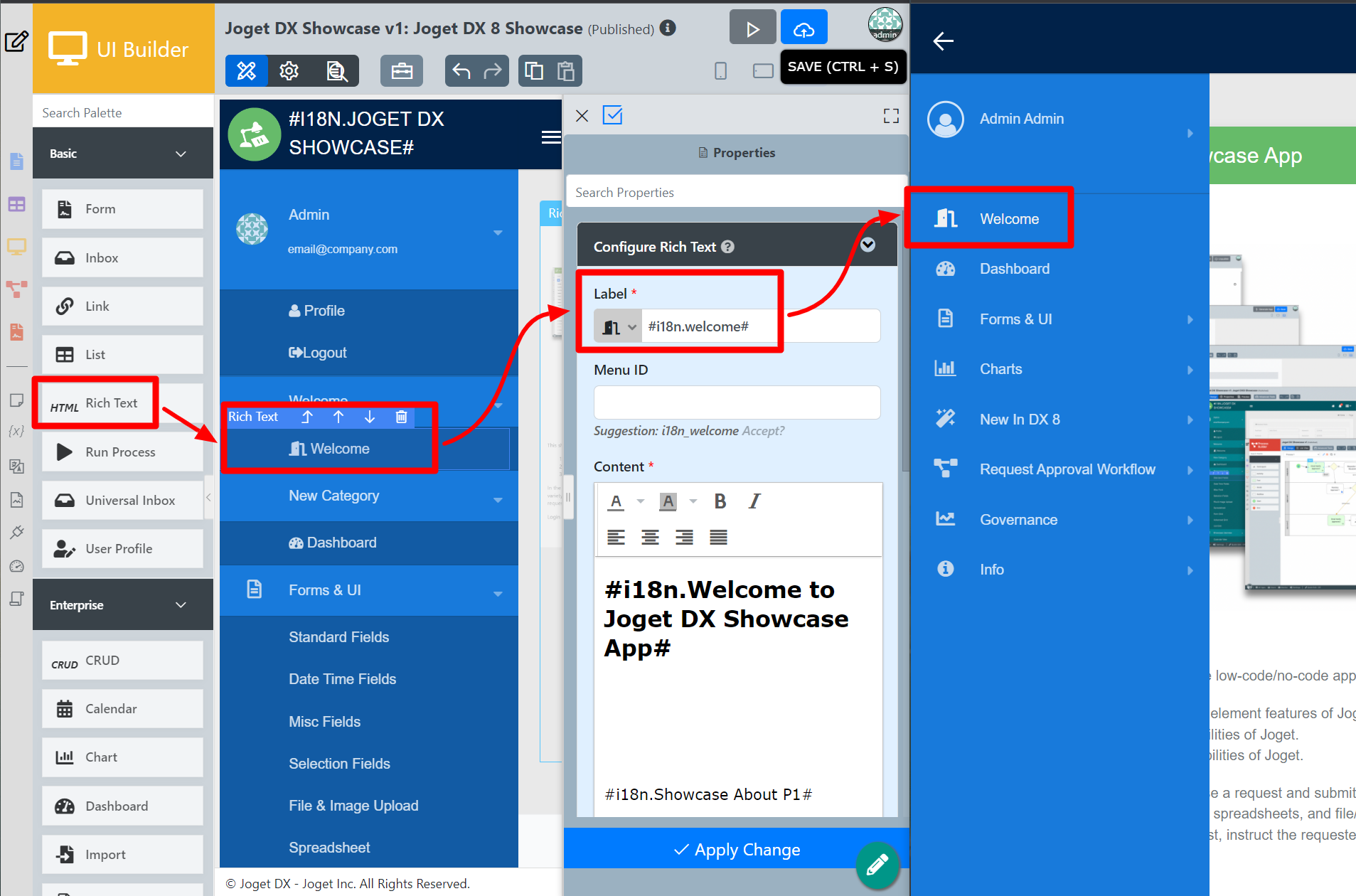The height and width of the screenshot is (896, 1356).
Task: Align content text left
Action: pyautogui.click(x=616, y=537)
